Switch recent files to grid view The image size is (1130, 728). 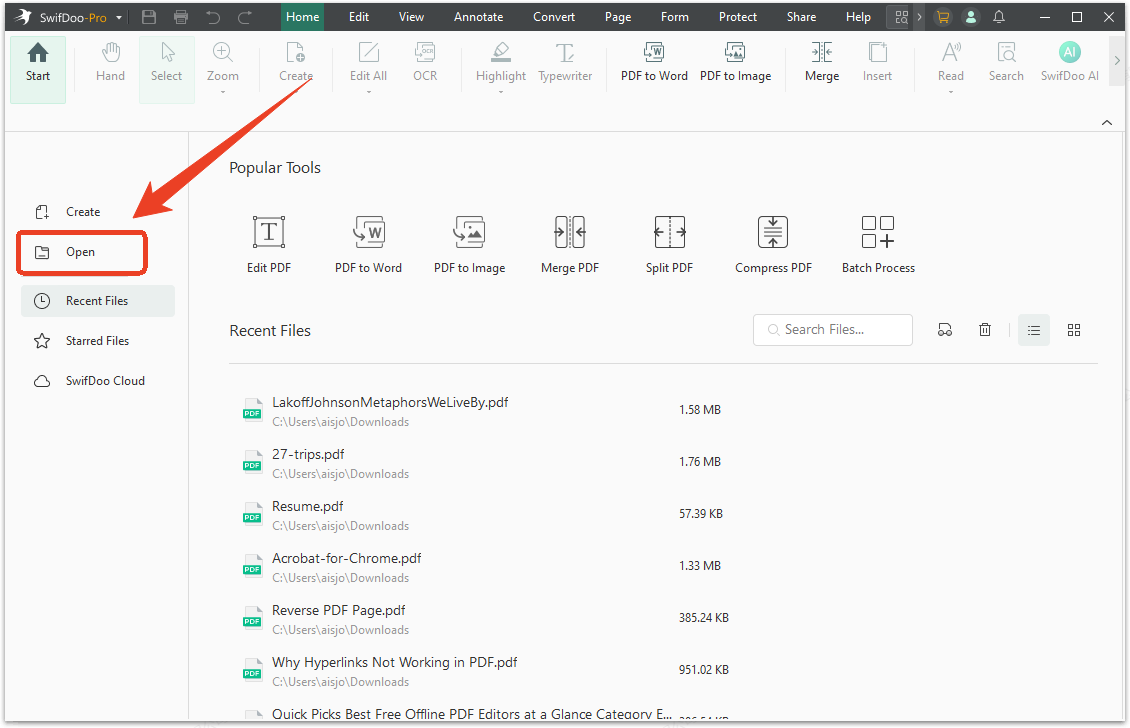point(1074,330)
